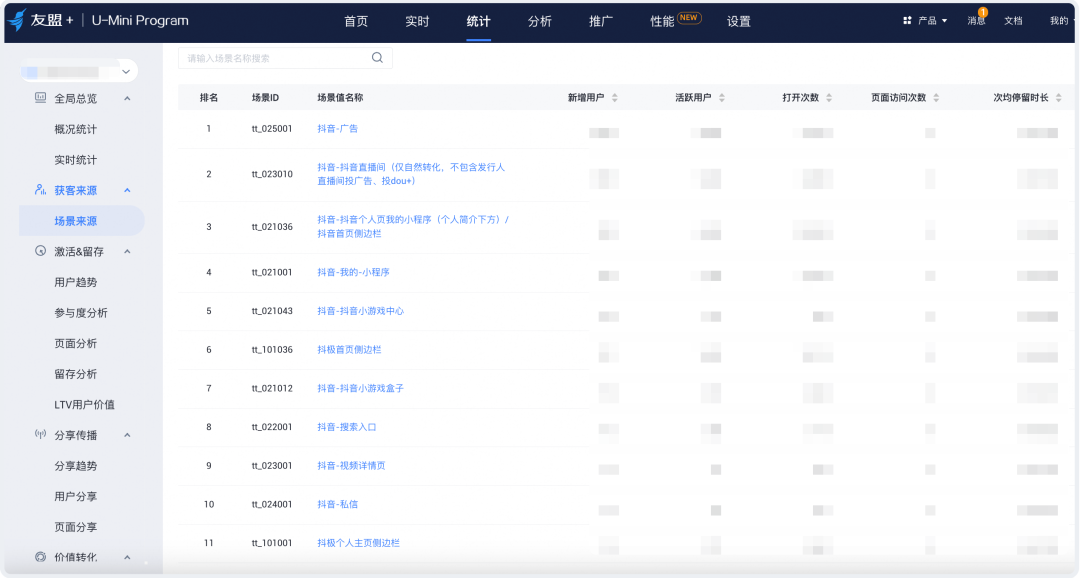Open the 参与度分析 sidebar item

[81, 313]
